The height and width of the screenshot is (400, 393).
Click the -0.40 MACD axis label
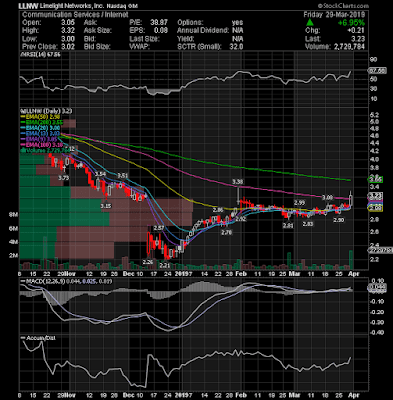[x=376, y=333]
